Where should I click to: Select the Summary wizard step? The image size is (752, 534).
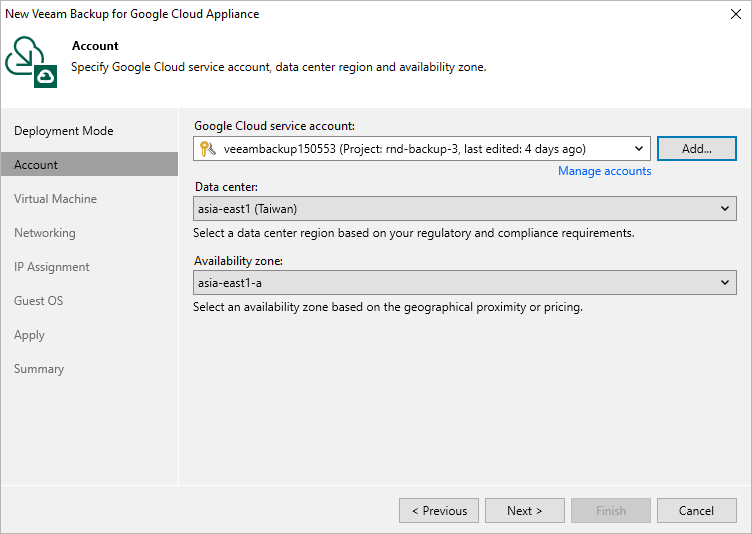click(39, 369)
